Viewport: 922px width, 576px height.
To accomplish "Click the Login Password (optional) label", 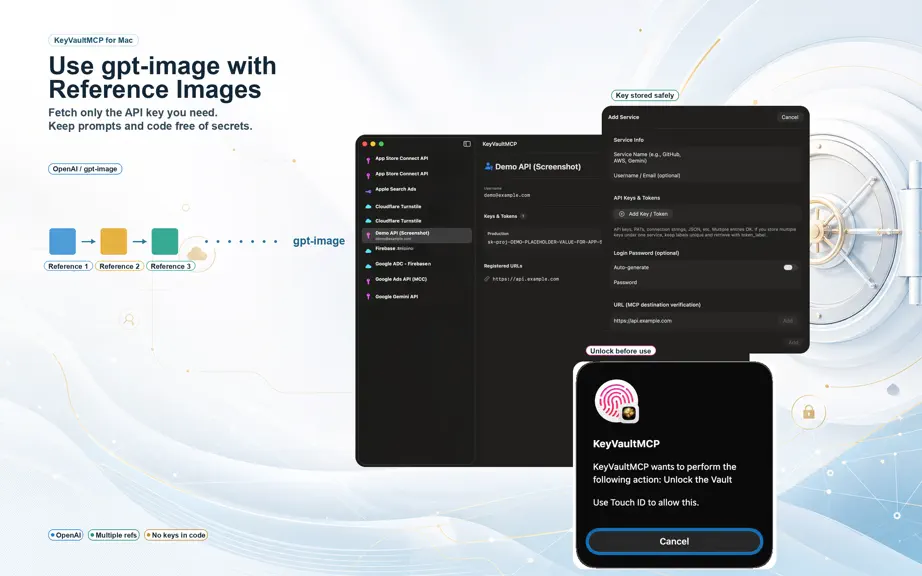I will (x=646, y=253).
